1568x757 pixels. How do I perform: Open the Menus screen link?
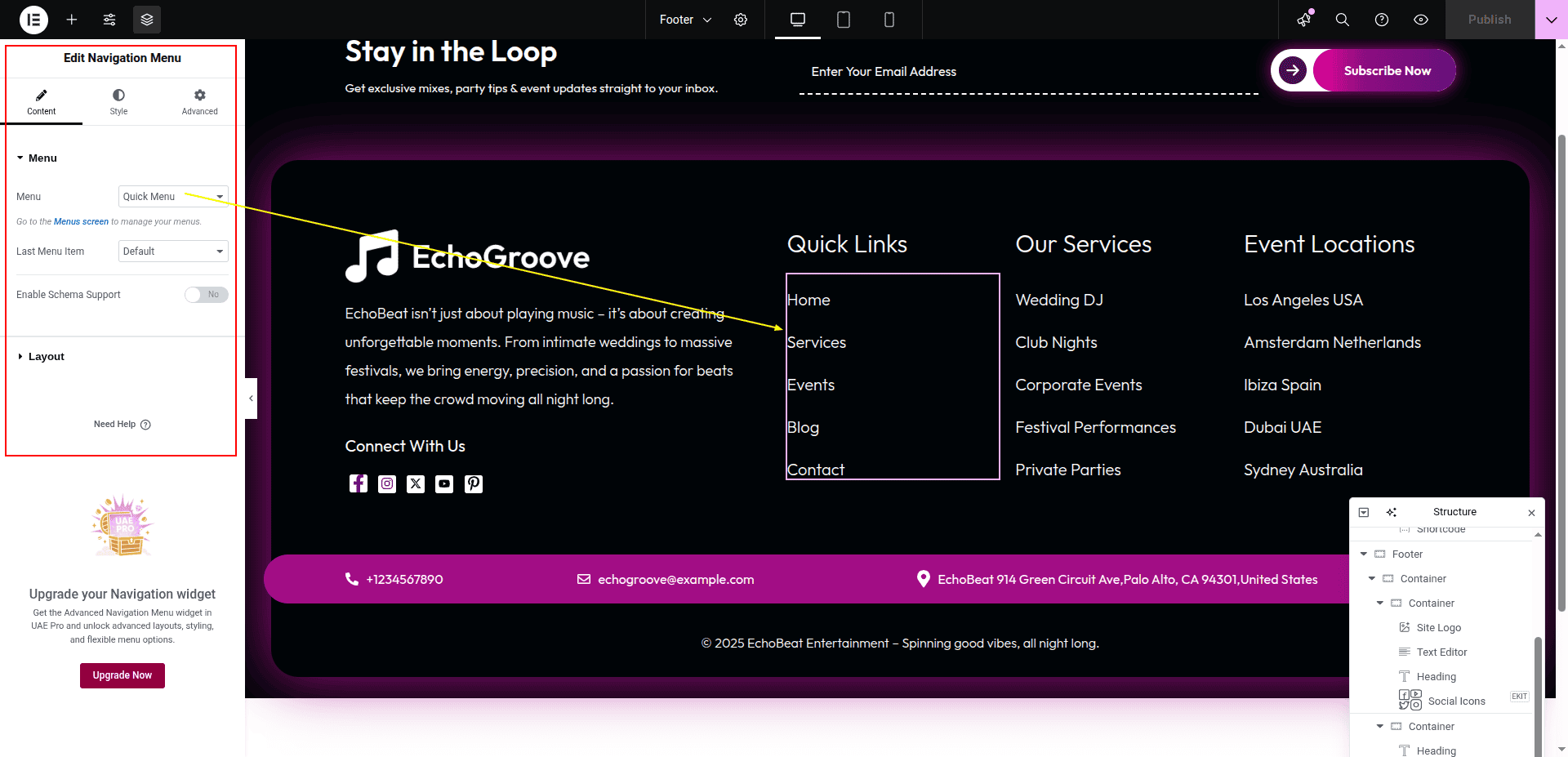pos(81,222)
